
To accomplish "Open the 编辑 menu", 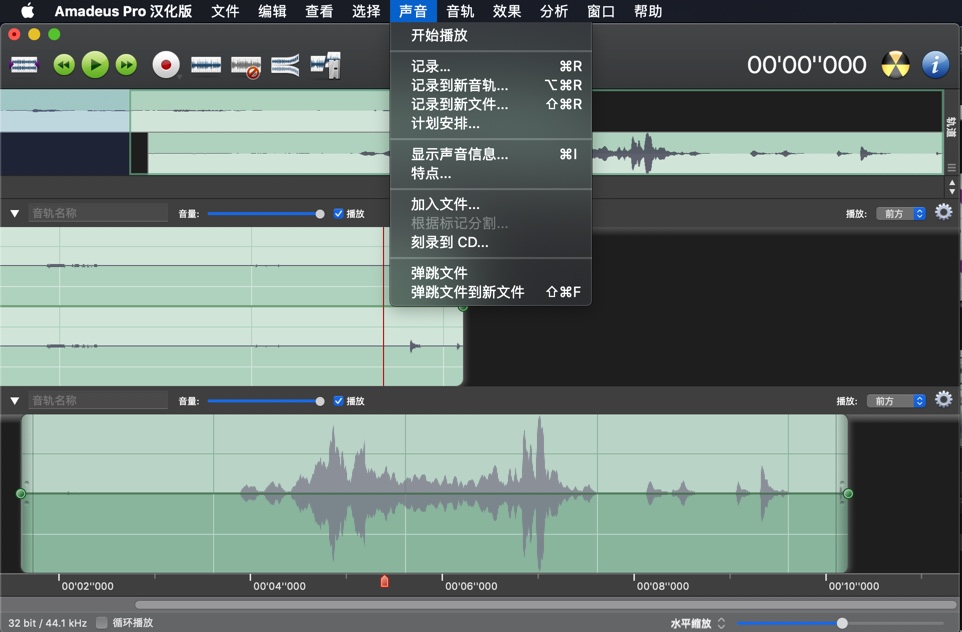I will (x=272, y=11).
